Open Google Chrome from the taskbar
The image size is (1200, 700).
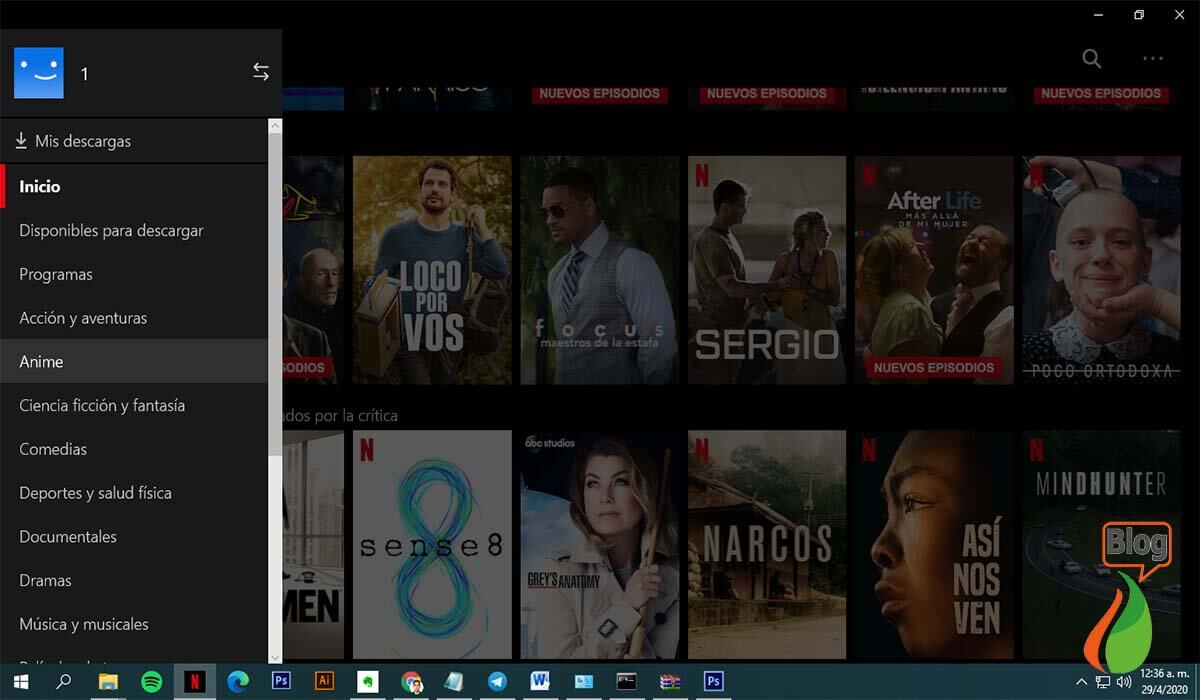[x=411, y=682]
